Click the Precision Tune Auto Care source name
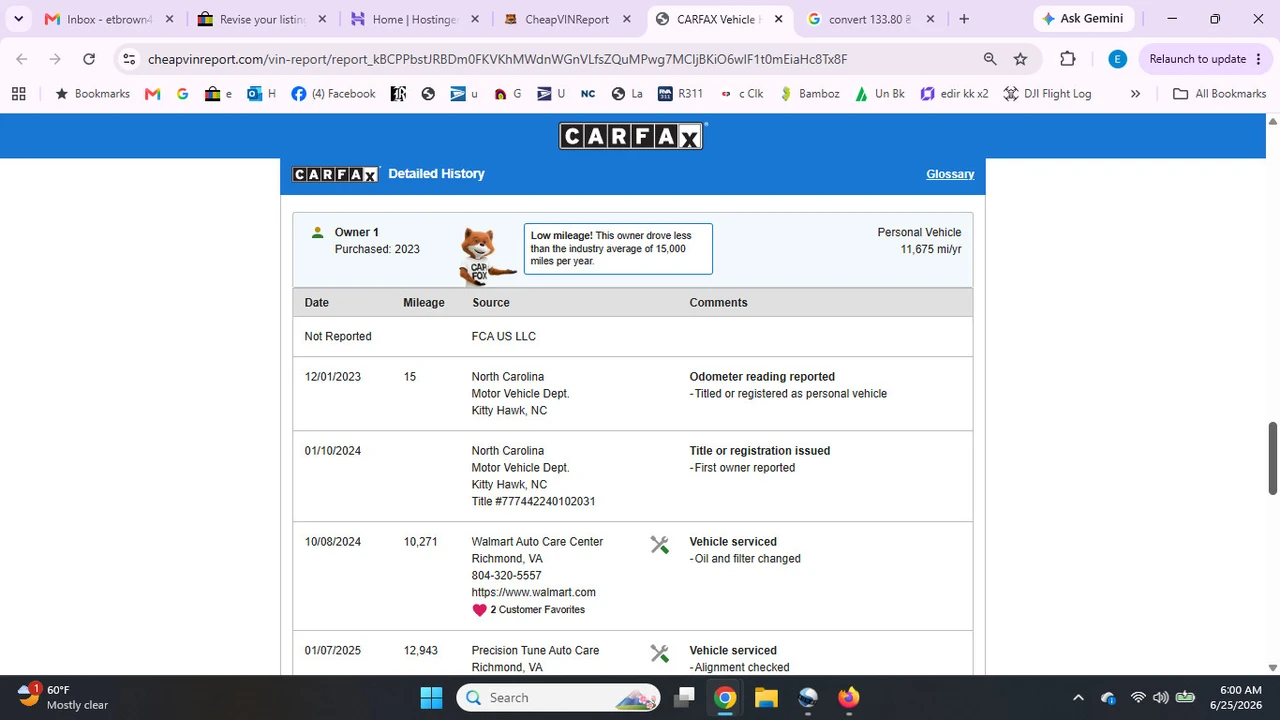This screenshot has height=720, width=1280. tap(536, 650)
